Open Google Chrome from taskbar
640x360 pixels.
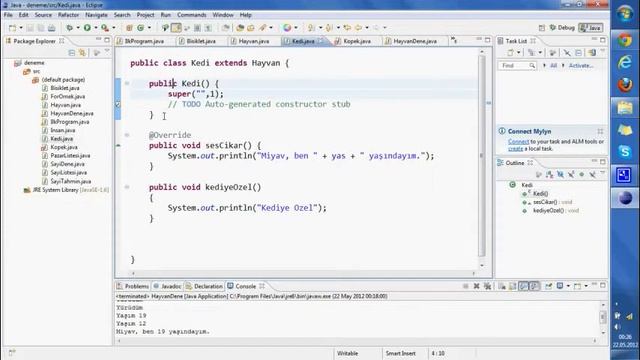click(624, 40)
